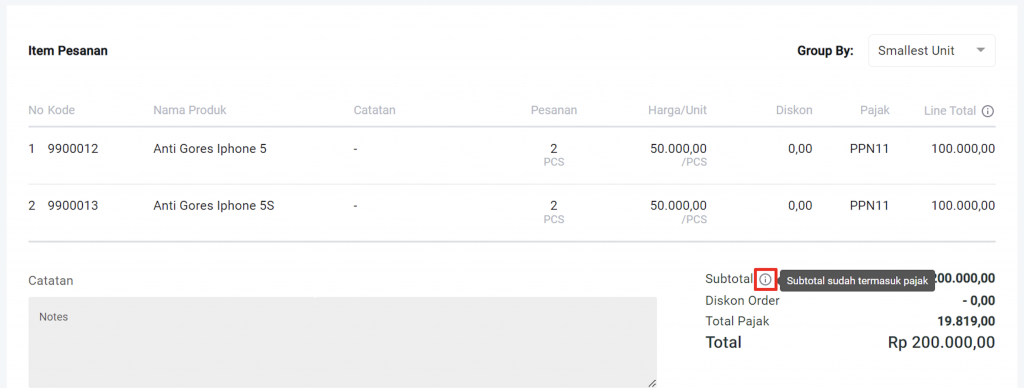Viewport: 1024px width, 388px height.
Task: Click the Line Total info icon
Action: tap(987, 111)
